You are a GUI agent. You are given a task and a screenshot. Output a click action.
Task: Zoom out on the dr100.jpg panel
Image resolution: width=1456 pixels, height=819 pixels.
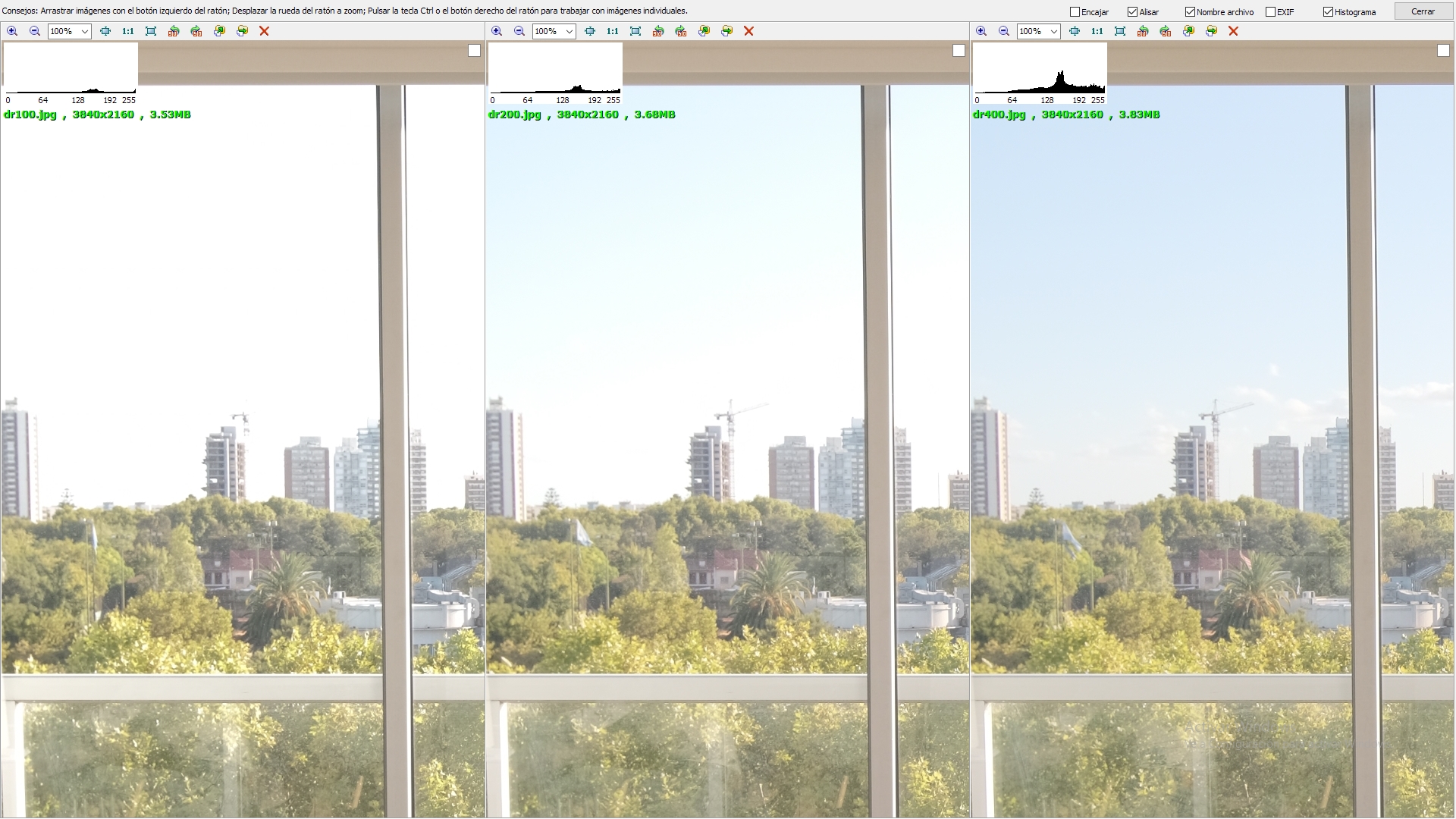[x=35, y=31]
